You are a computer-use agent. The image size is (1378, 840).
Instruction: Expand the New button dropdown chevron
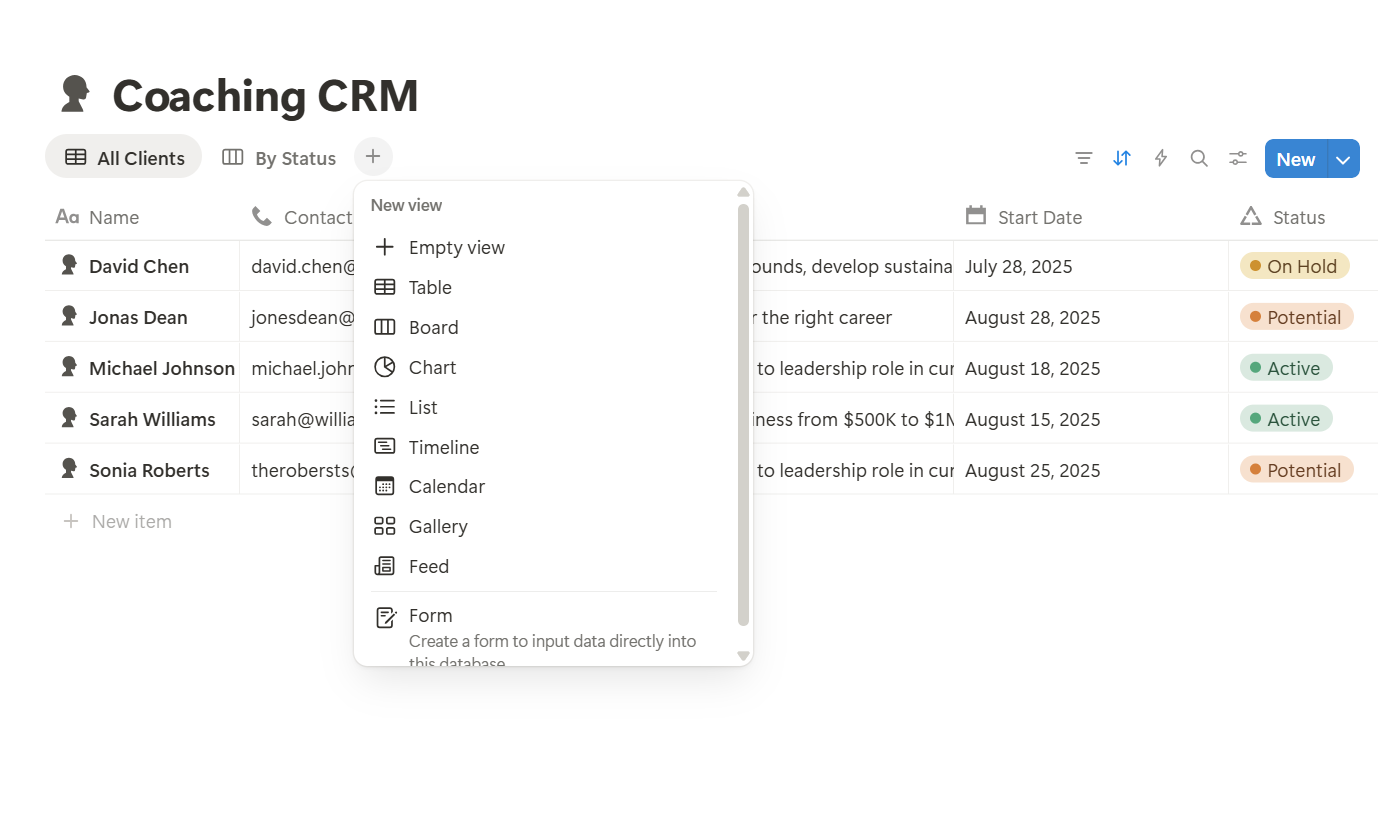point(1342,158)
